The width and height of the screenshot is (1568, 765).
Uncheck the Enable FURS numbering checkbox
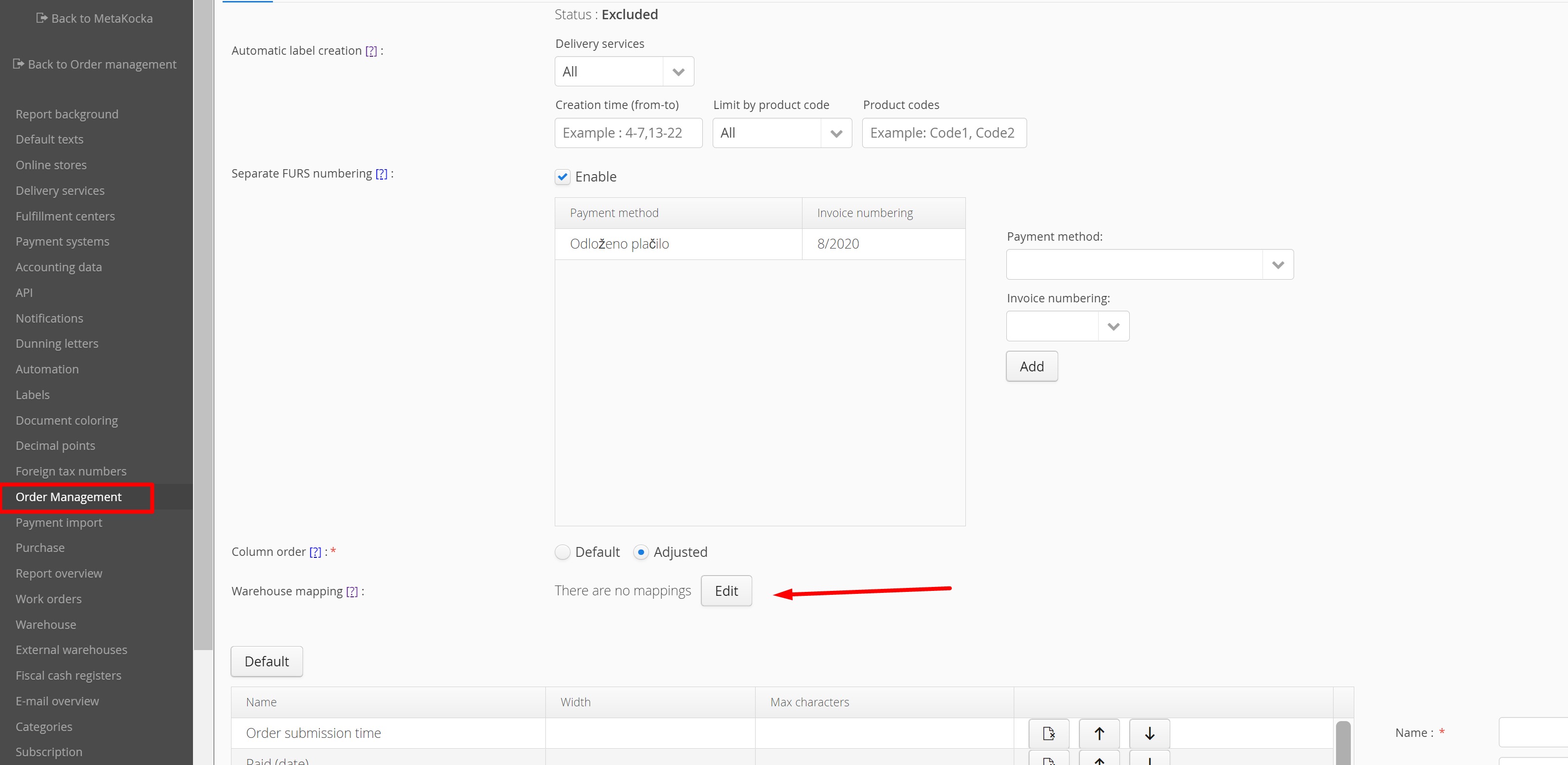563,177
